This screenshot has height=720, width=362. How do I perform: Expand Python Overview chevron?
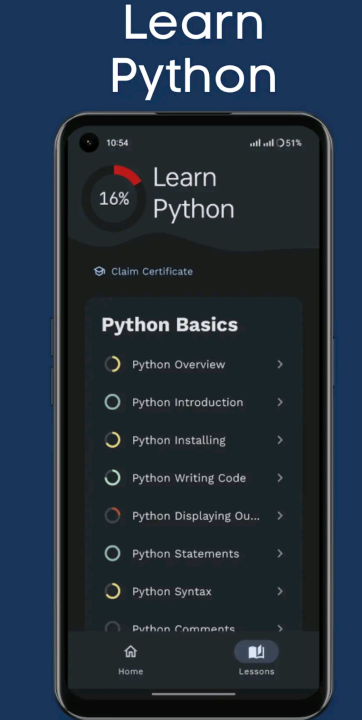click(x=280, y=365)
